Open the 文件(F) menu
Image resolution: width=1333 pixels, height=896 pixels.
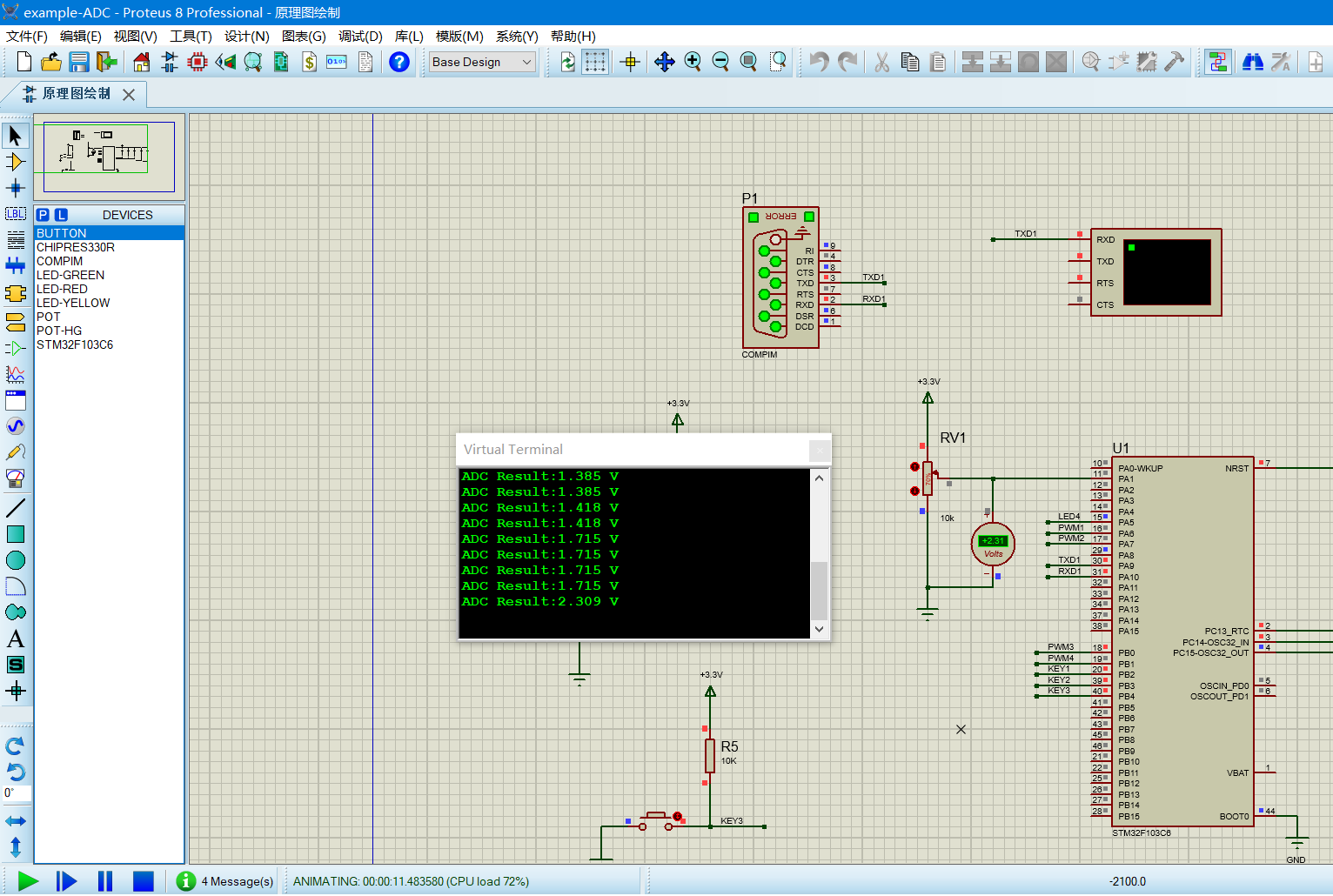coord(27,37)
